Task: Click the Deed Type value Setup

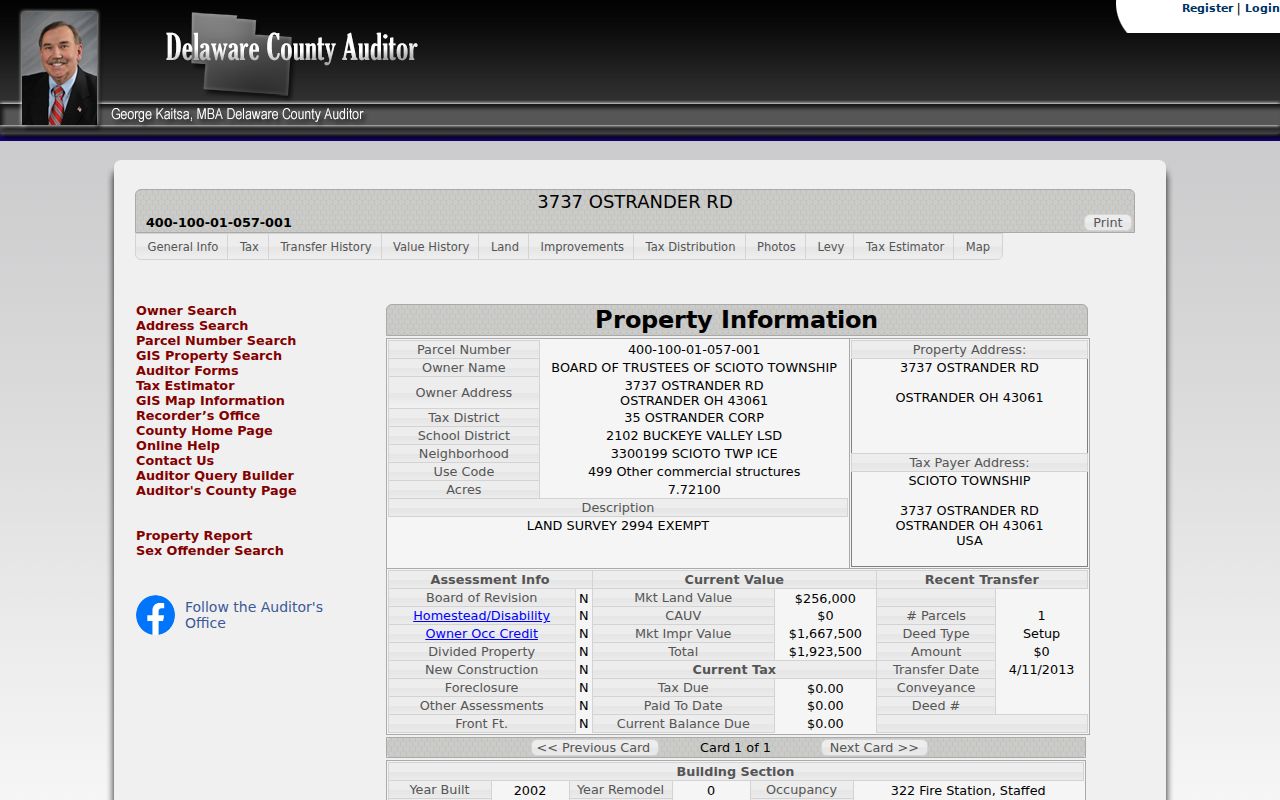Action: click(x=1041, y=634)
